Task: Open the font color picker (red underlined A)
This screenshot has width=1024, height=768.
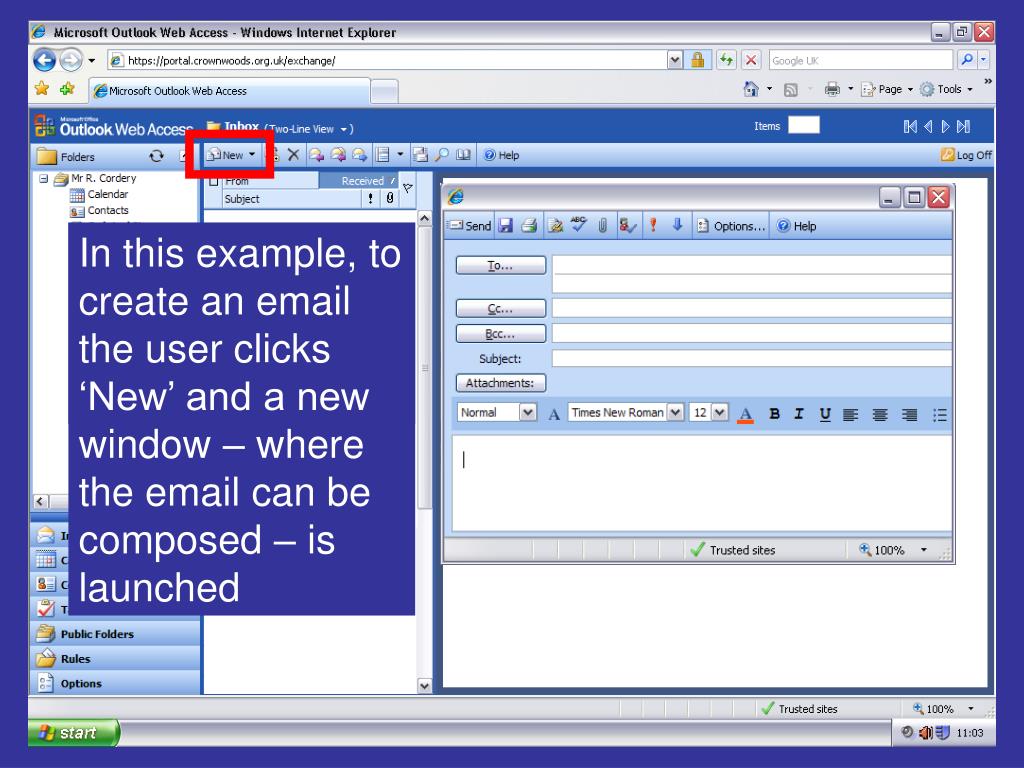Action: click(745, 414)
